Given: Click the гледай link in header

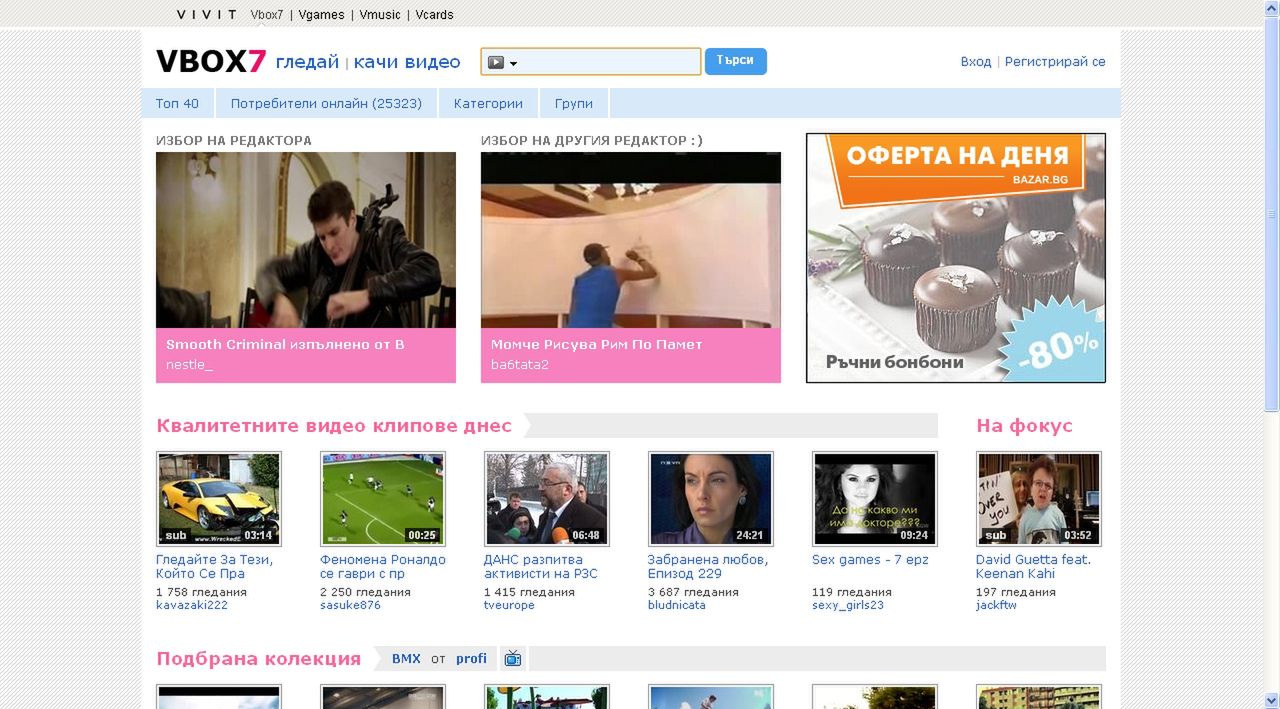Looking at the screenshot, I should point(307,62).
